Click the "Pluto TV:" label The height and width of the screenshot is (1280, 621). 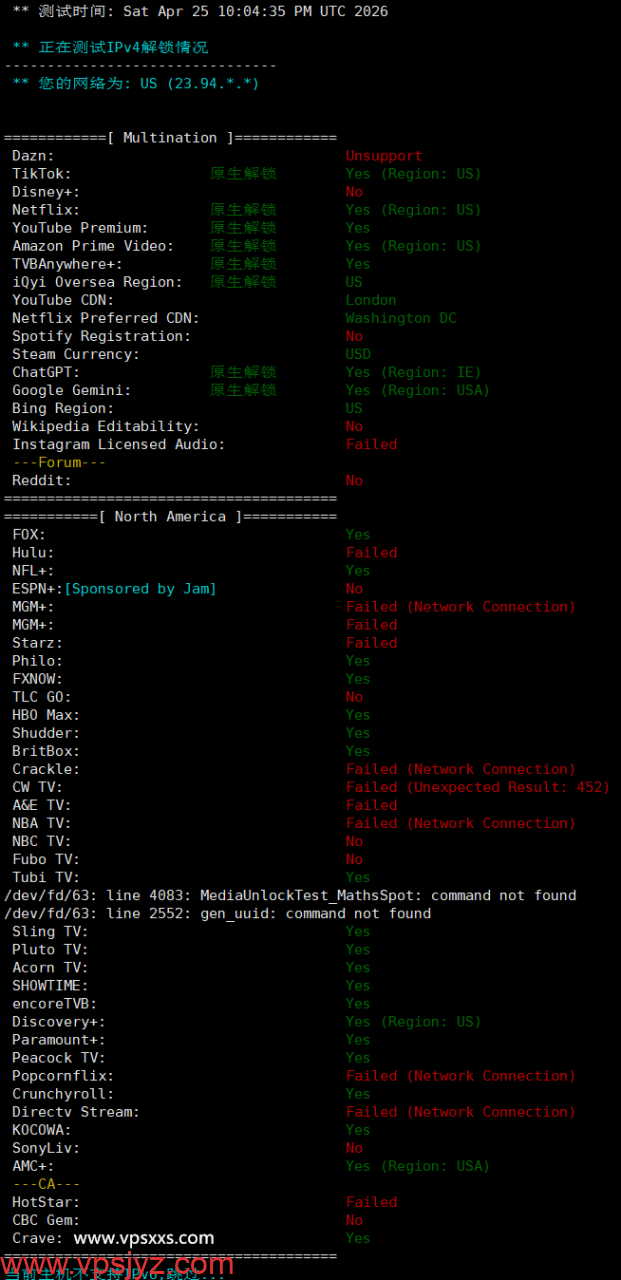[50, 949]
